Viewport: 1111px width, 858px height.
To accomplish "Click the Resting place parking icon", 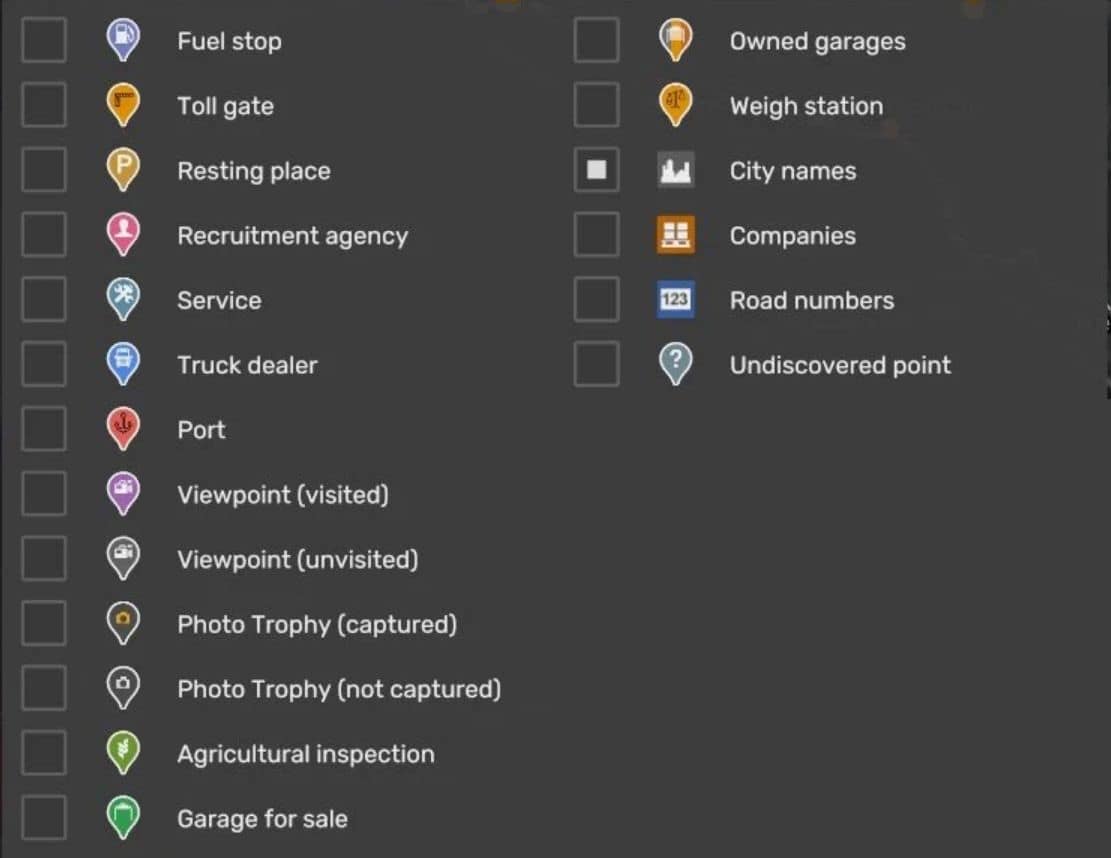I will pos(123,170).
